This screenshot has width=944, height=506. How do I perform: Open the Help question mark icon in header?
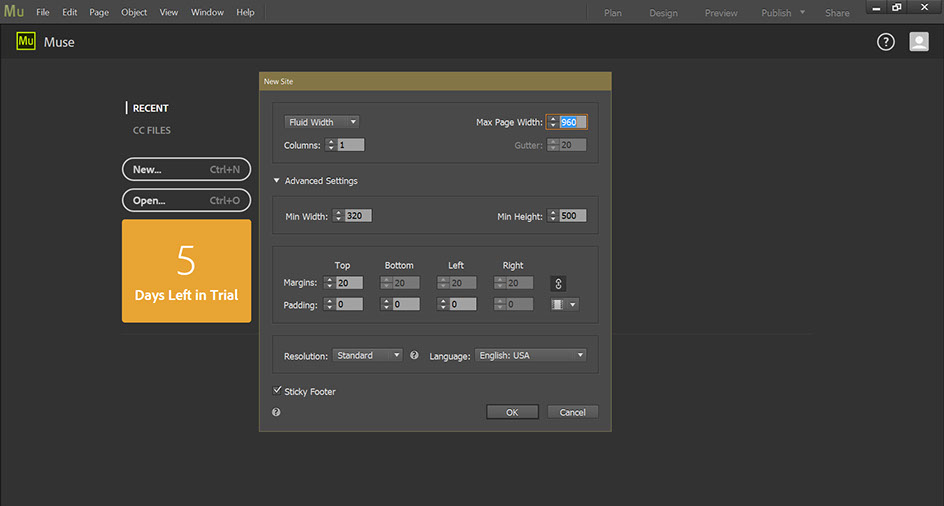point(886,42)
